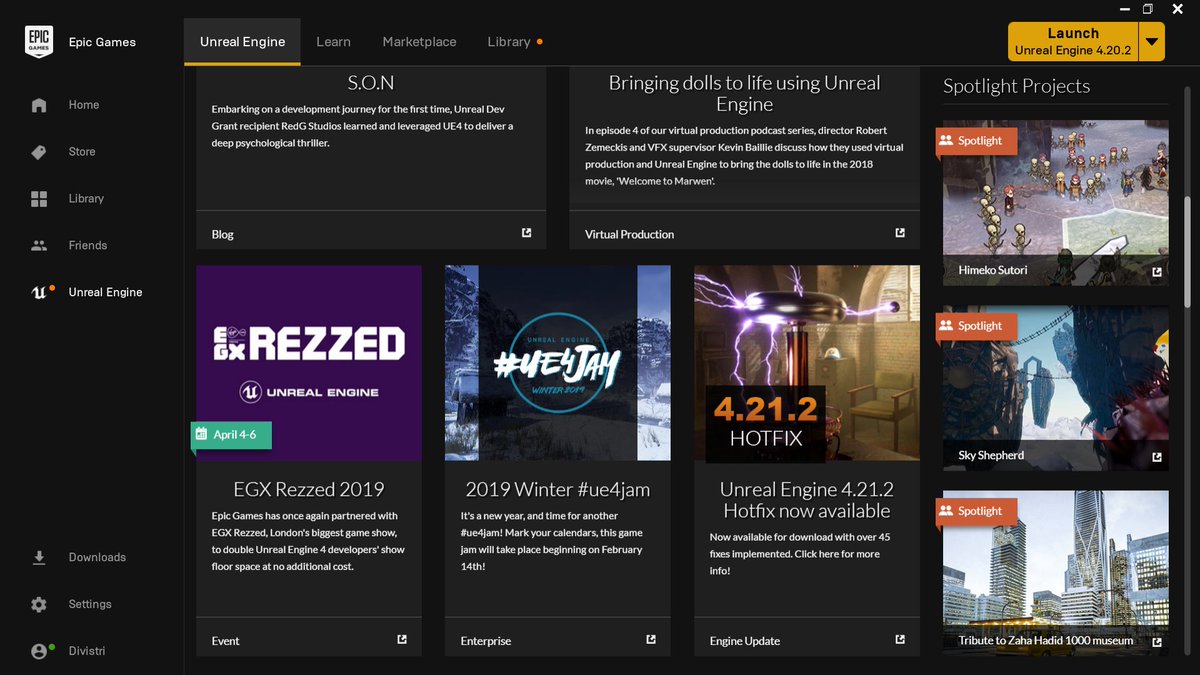The height and width of the screenshot is (675, 1200).
Task: Open the Downloads arrow icon
Action: [39, 557]
